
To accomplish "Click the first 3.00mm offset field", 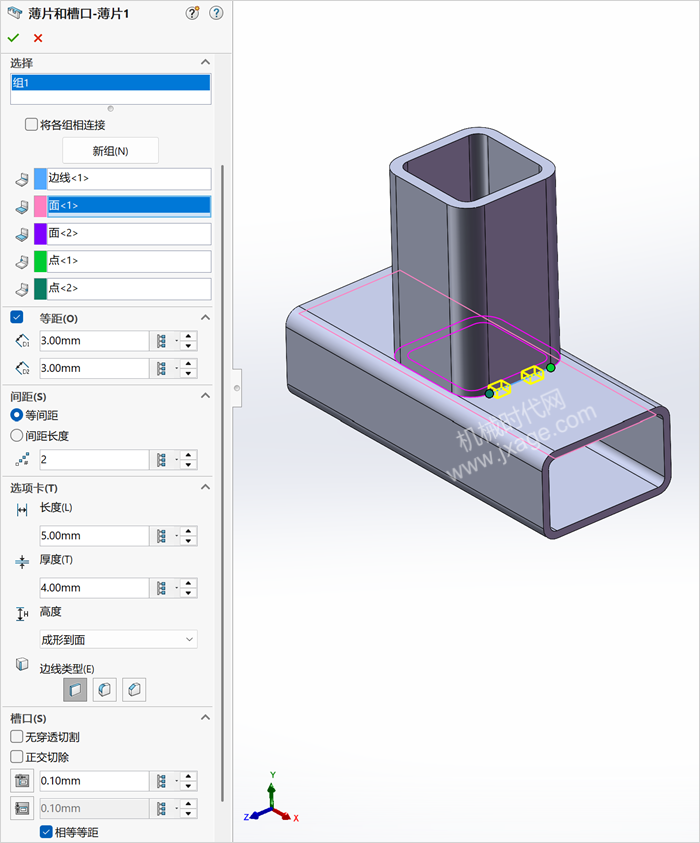I will (x=94, y=341).
